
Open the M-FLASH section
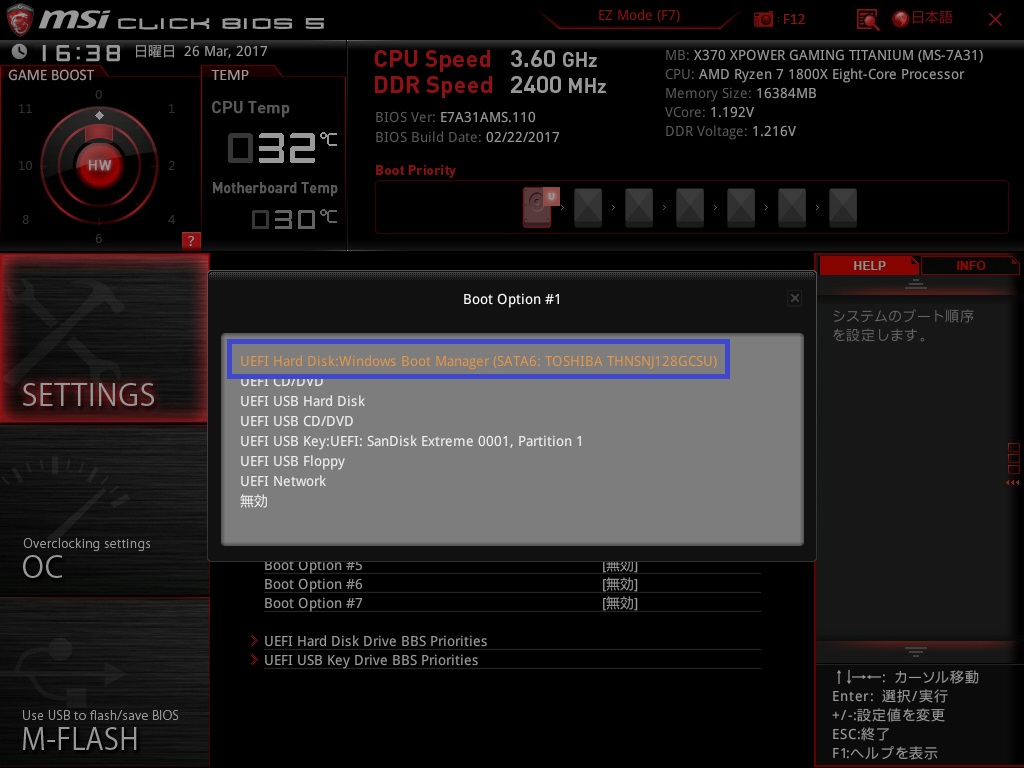pyautogui.click(x=104, y=683)
